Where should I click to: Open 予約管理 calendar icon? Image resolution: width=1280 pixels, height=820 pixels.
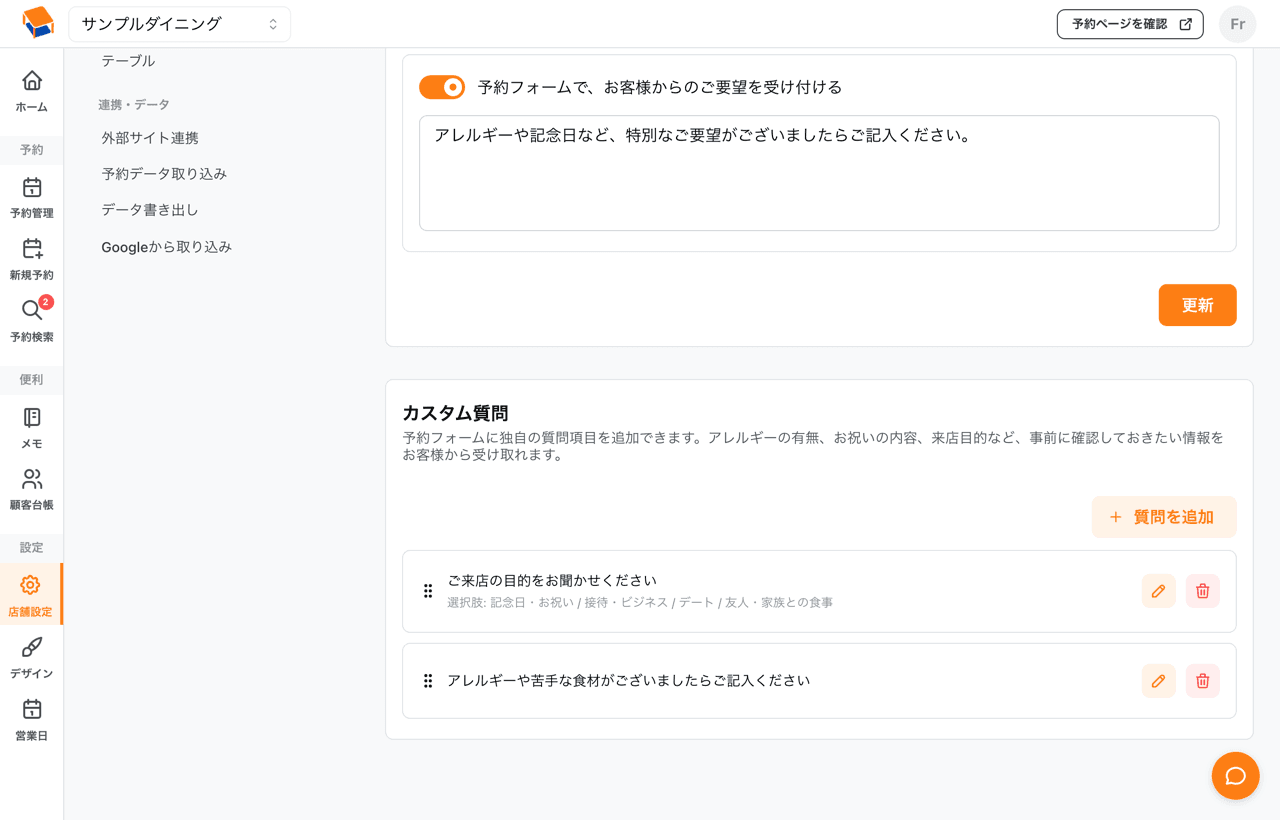click(x=32, y=187)
